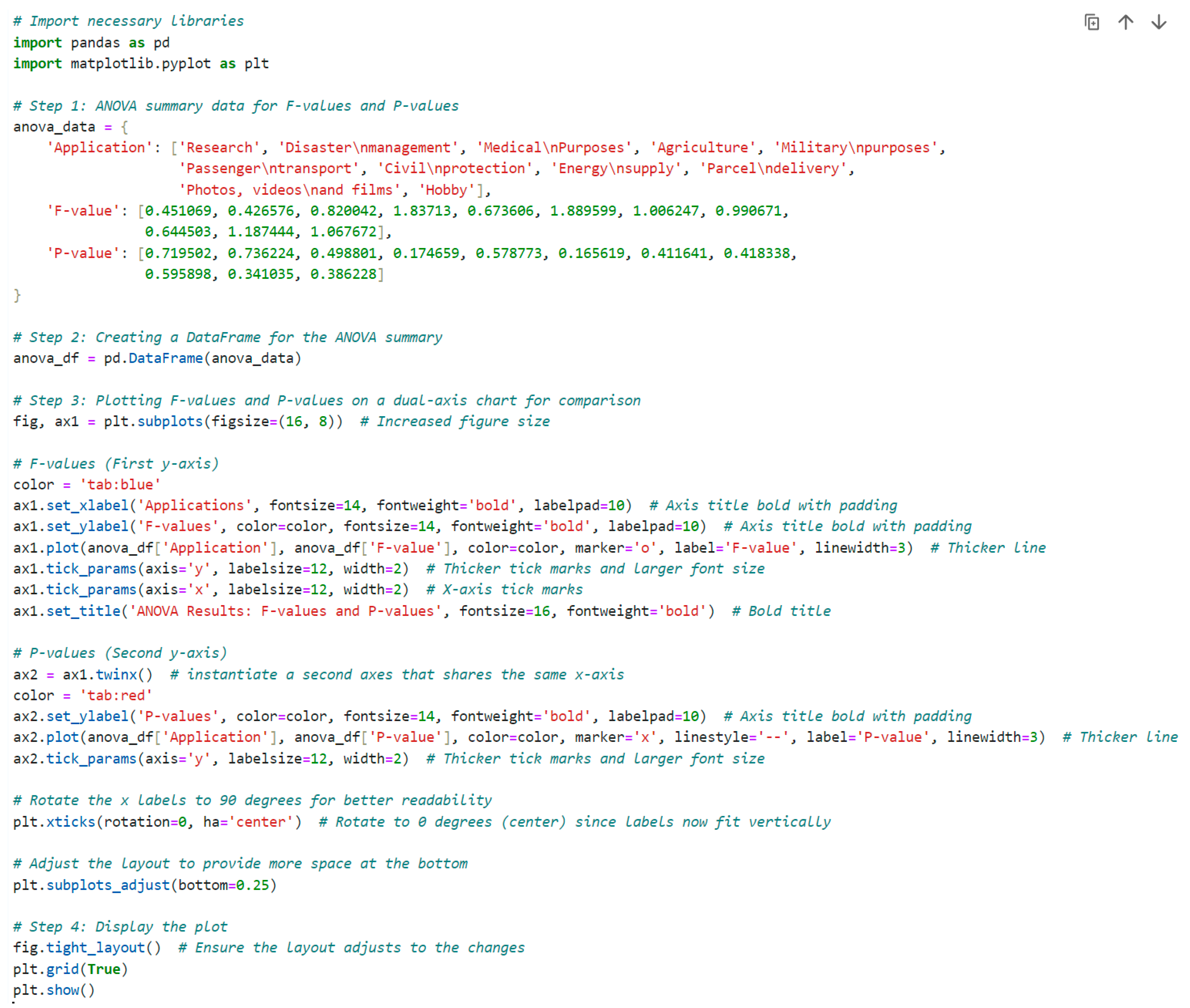This screenshot has height=1008, width=1190.
Task: Click the P-value number 0.165619
Action: (x=591, y=254)
